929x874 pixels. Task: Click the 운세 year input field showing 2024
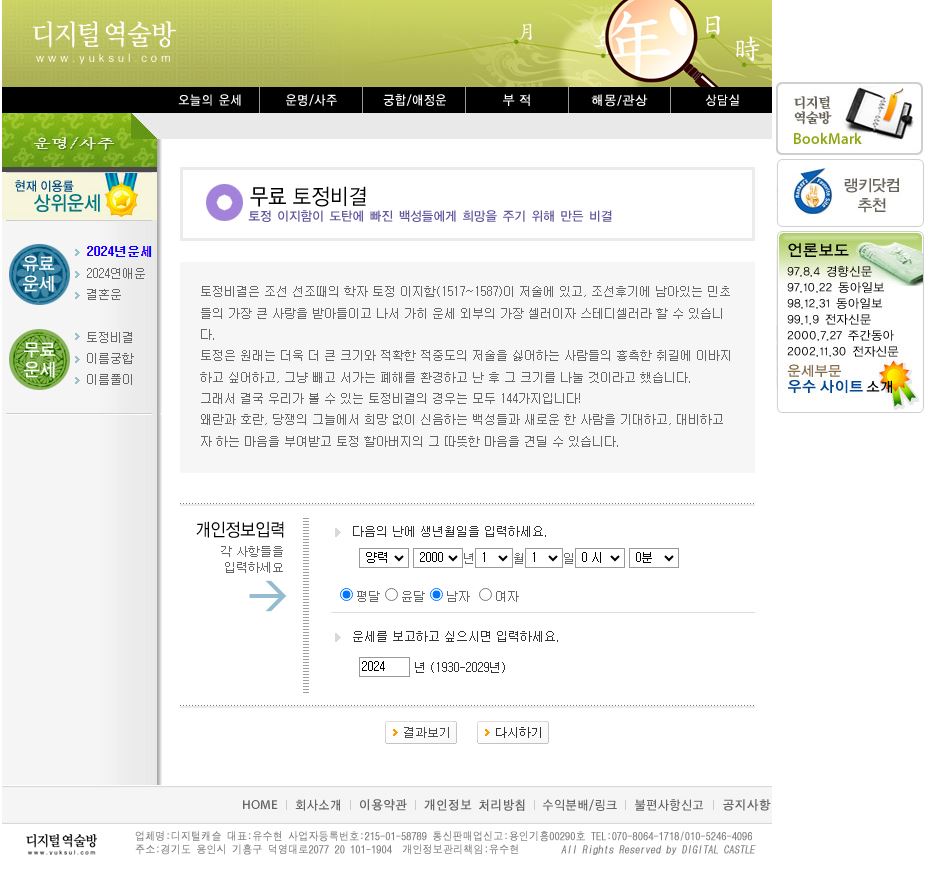coord(384,666)
